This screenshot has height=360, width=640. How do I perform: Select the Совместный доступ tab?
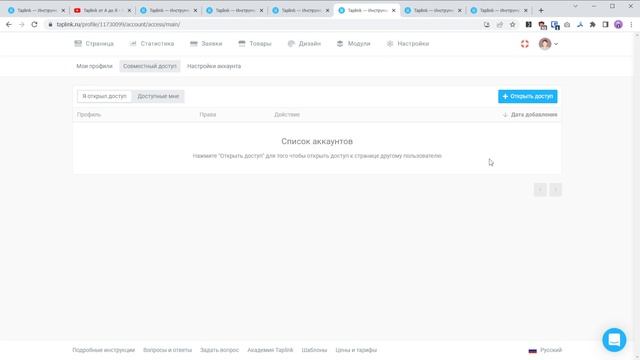coord(150,66)
